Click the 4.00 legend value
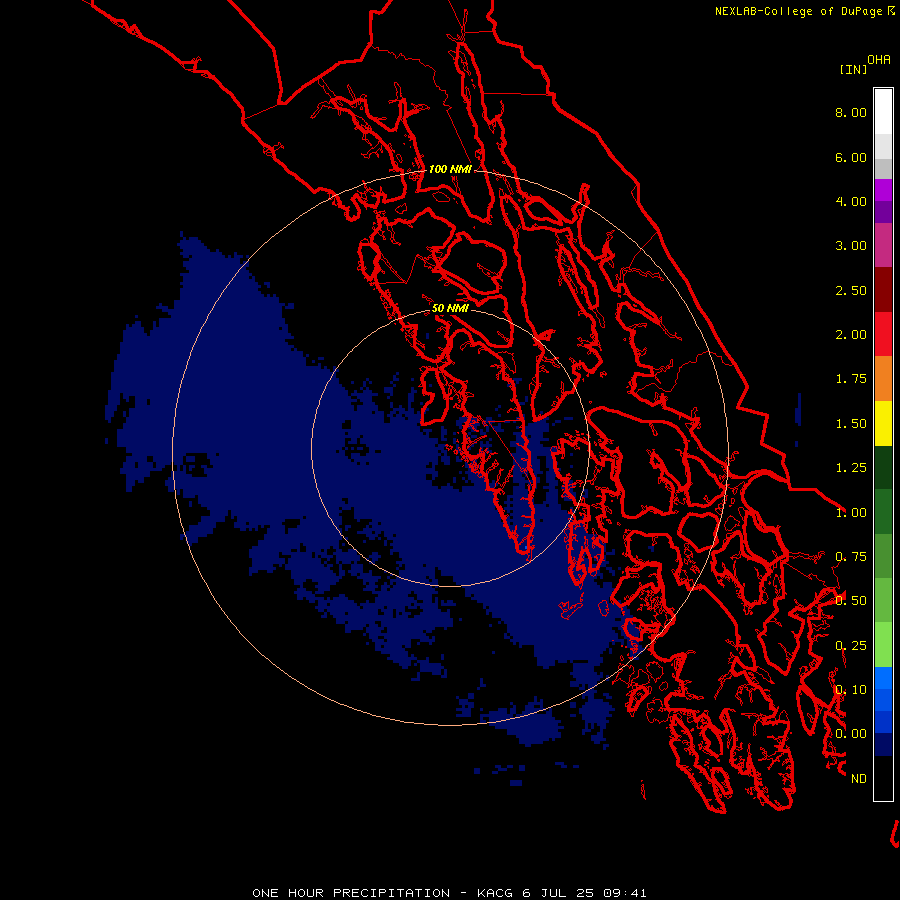Screen dimensions: 900x900 tap(851, 201)
